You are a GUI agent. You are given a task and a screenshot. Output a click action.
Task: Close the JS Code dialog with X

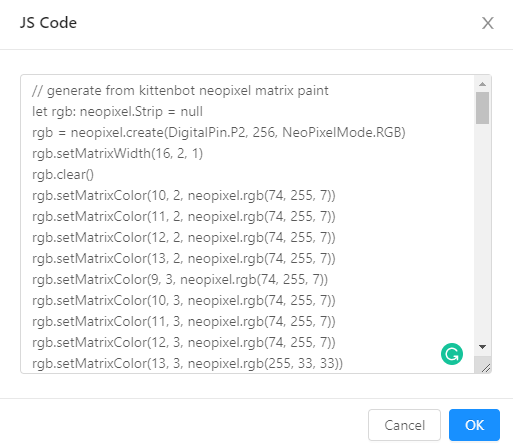point(488,23)
